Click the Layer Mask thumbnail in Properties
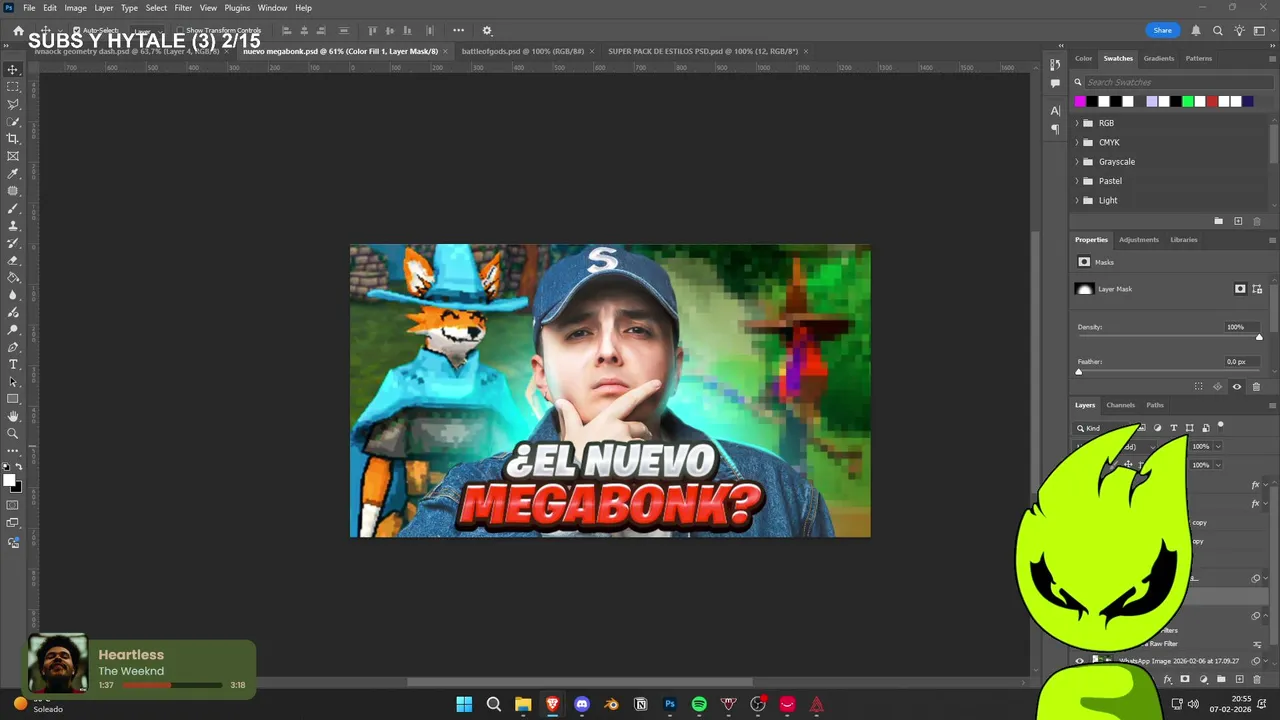The image size is (1280, 720). (x=1084, y=289)
